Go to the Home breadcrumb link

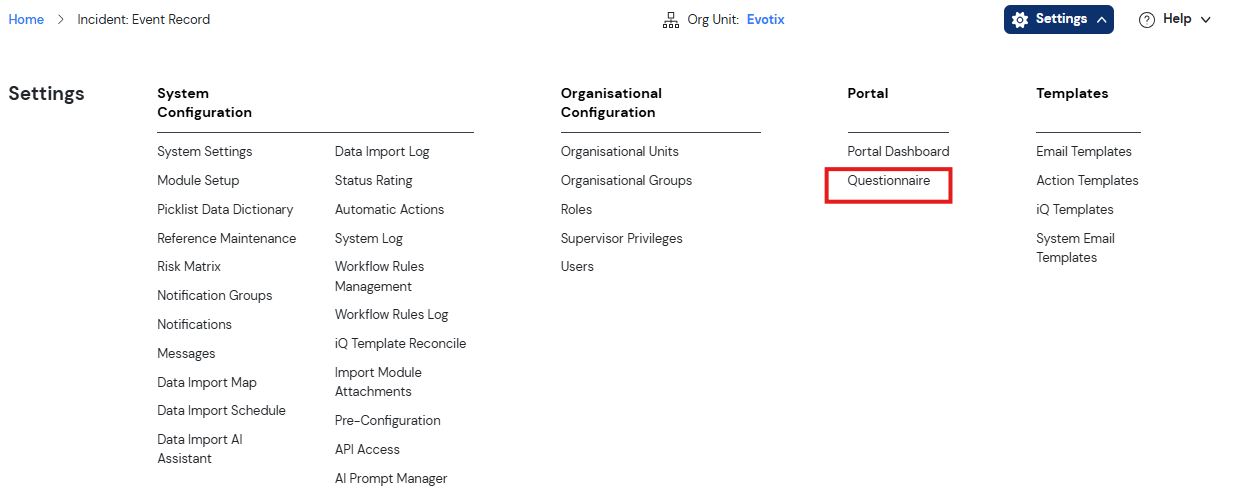click(26, 19)
